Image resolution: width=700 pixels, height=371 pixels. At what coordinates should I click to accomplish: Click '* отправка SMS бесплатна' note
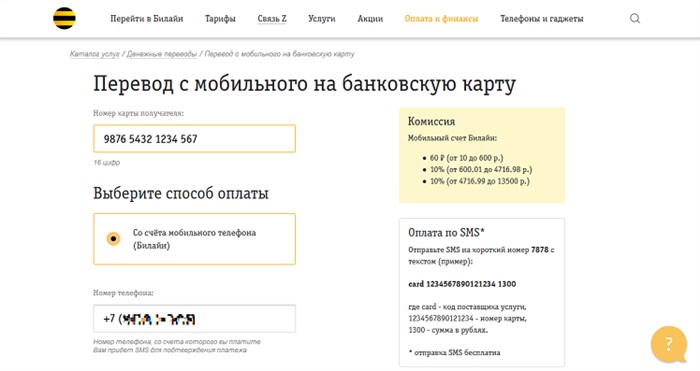click(454, 353)
